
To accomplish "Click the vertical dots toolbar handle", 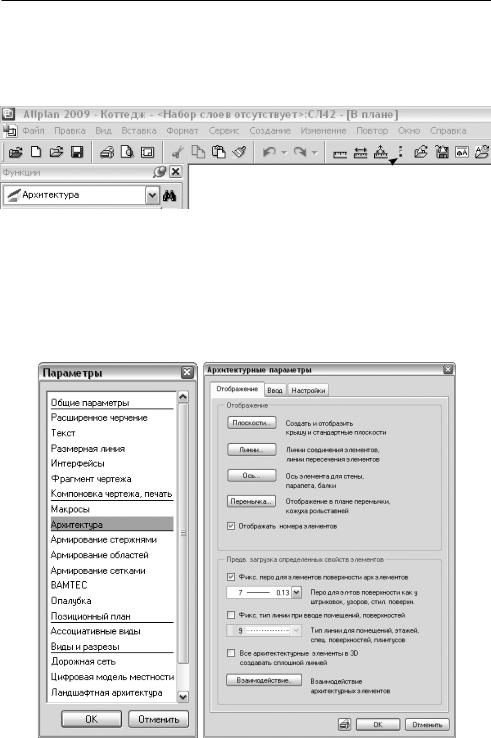I will point(401,152).
